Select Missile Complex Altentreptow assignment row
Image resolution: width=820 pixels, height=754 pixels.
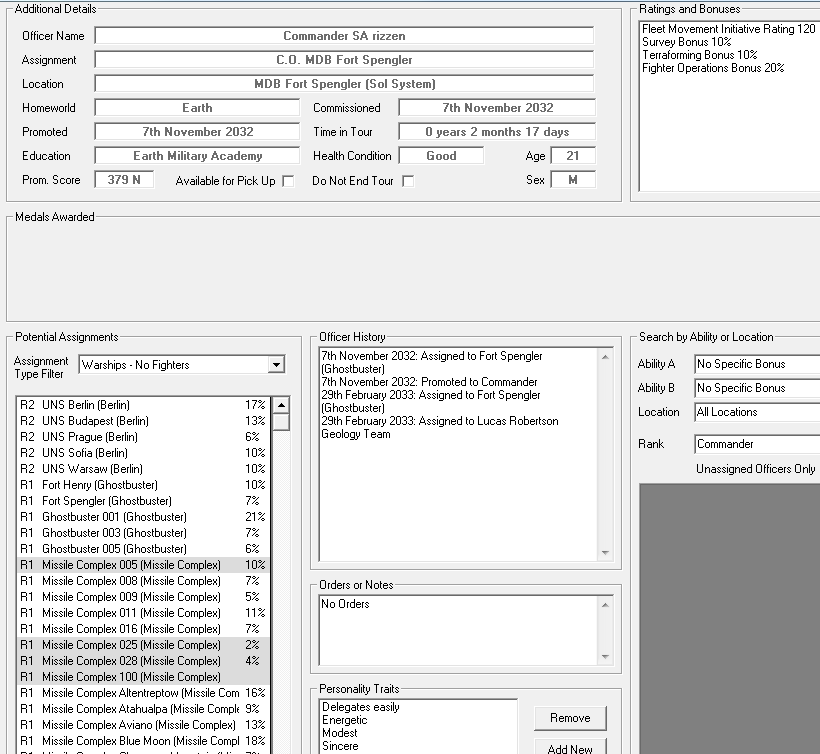coord(144,693)
